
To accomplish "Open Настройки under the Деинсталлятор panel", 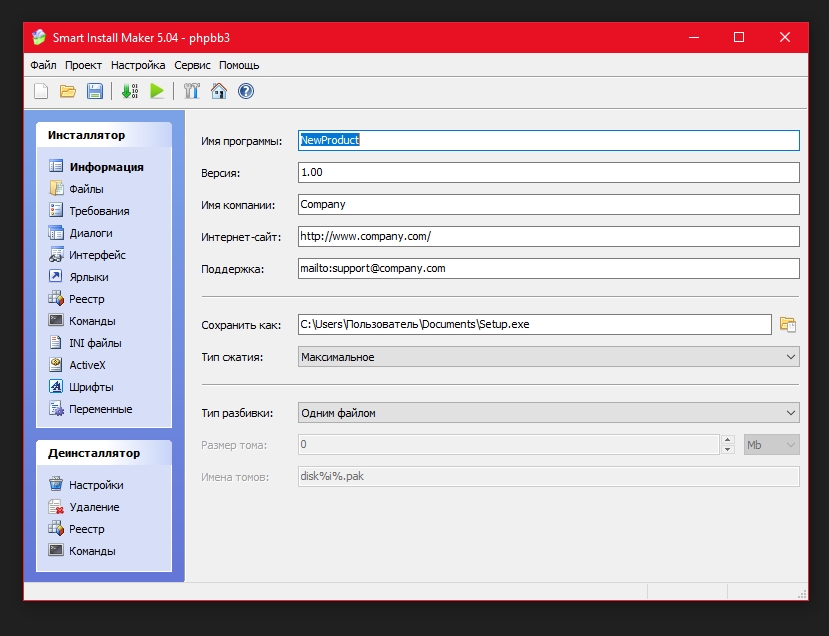I will point(96,485).
